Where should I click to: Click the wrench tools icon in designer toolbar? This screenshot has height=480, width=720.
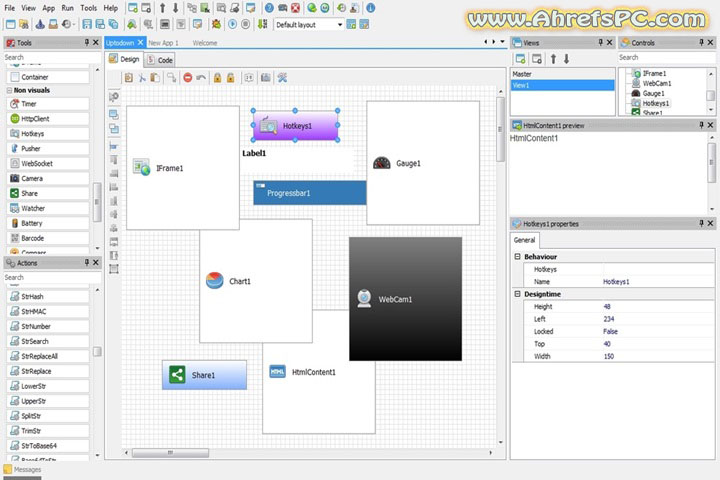282,78
